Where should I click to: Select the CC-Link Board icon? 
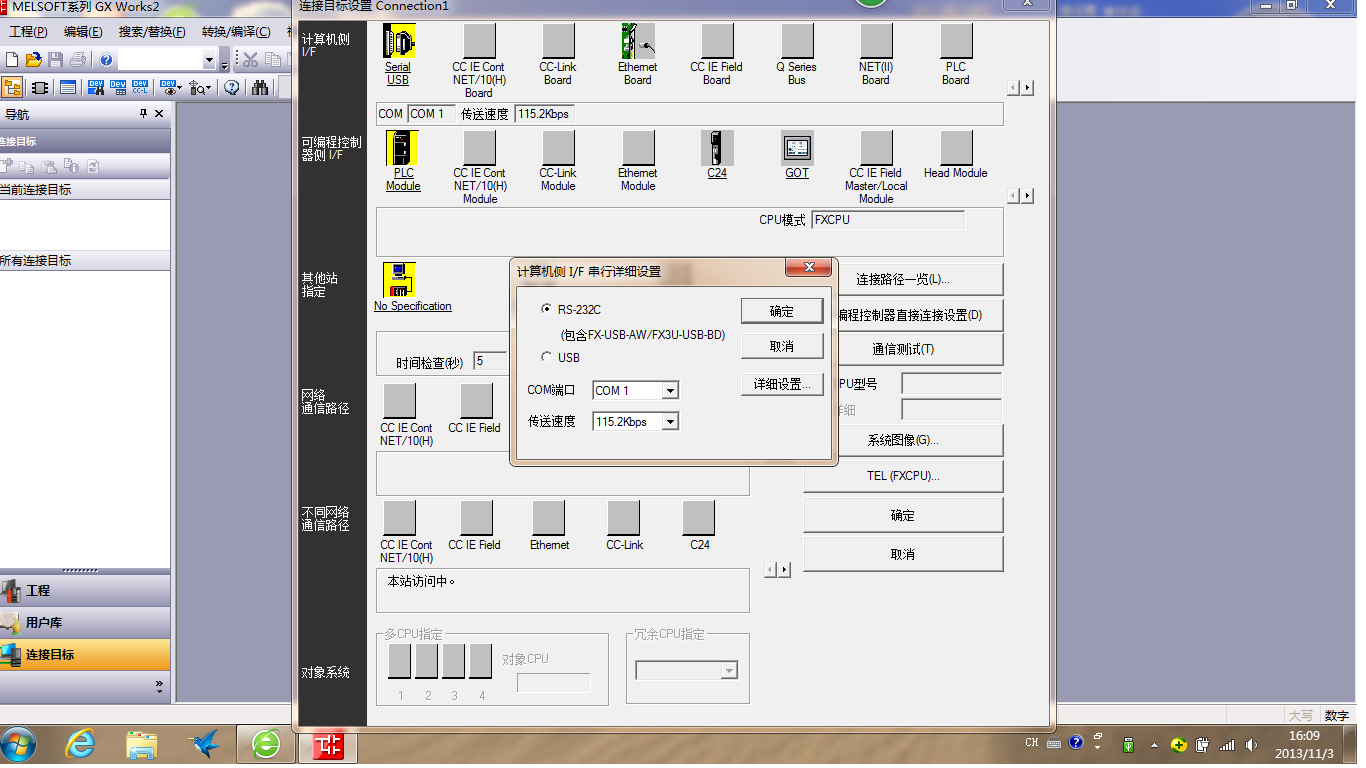coord(558,42)
